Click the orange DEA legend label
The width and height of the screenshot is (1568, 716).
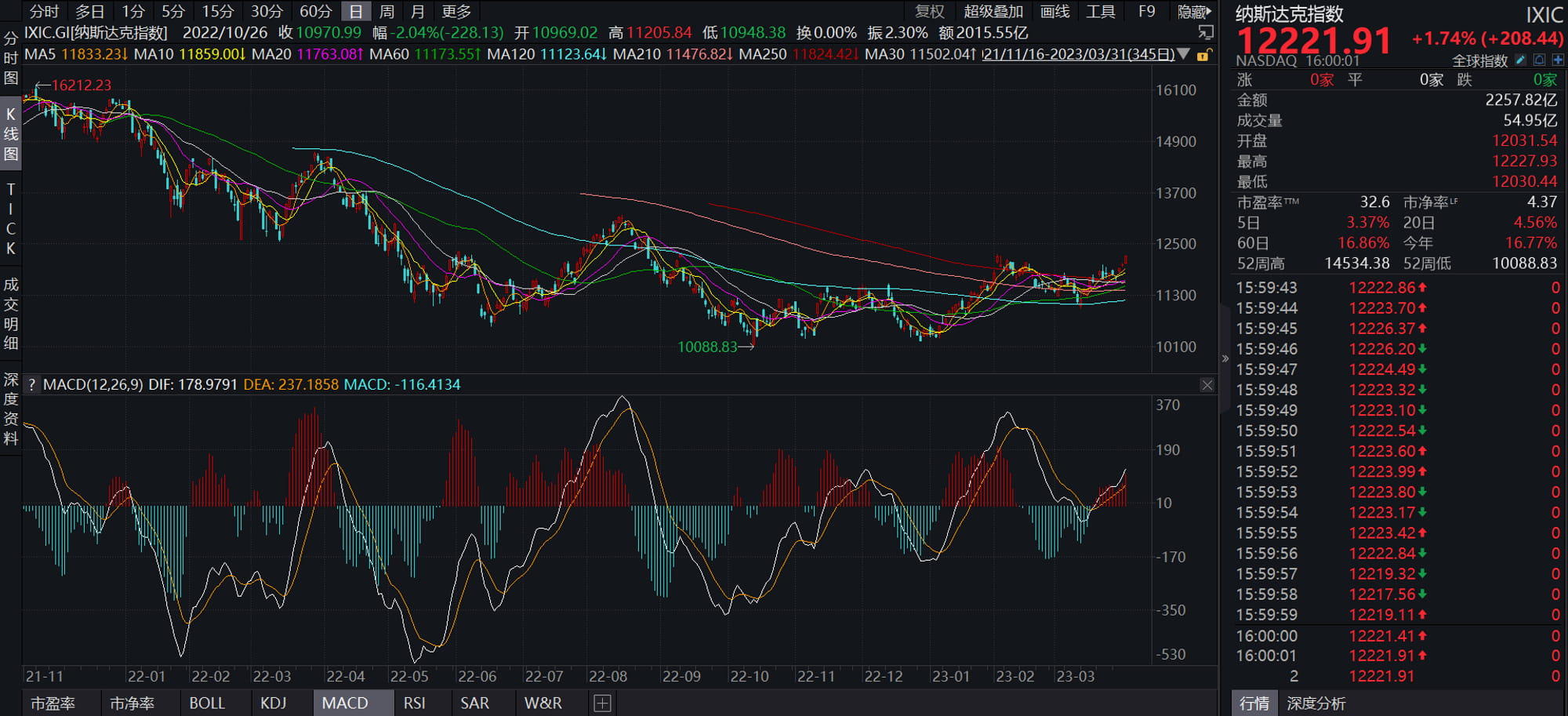(291, 384)
